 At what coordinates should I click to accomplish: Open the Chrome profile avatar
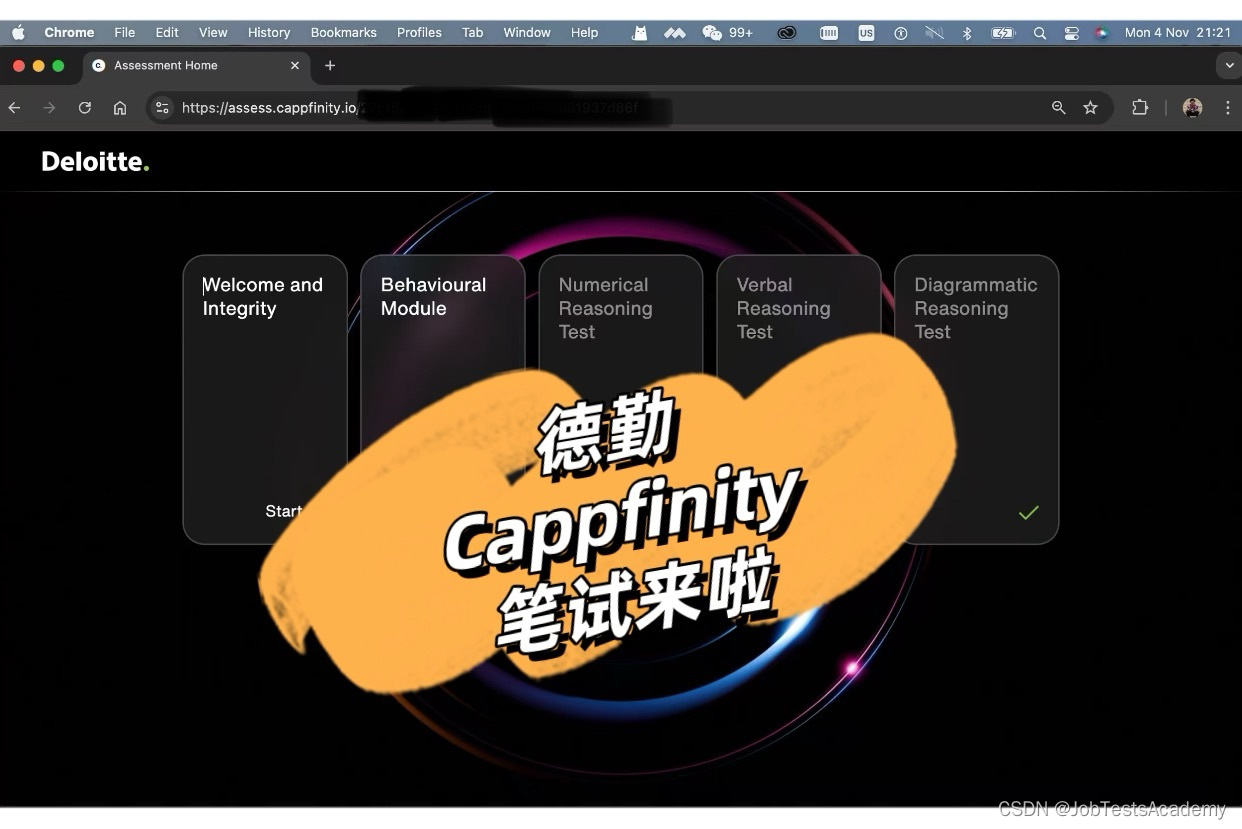(x=1192, y=108)
